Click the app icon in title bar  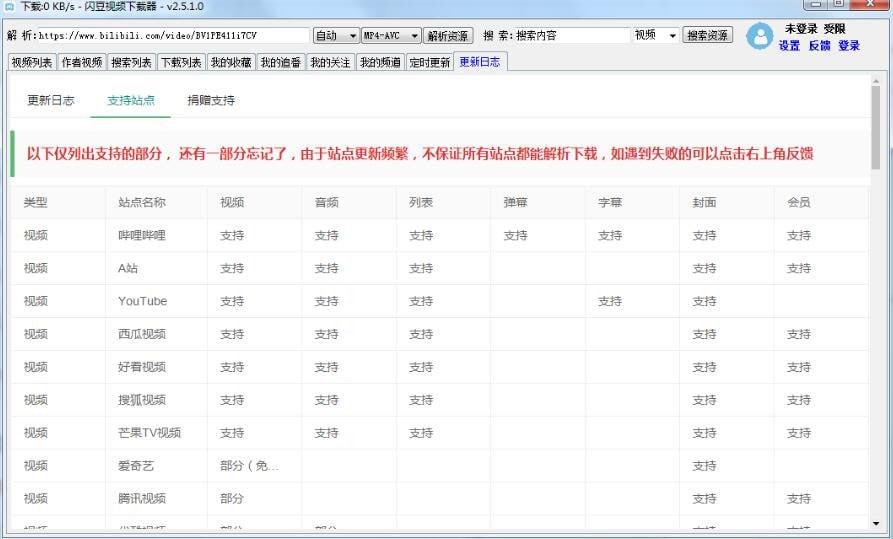[x=9, y=7]
